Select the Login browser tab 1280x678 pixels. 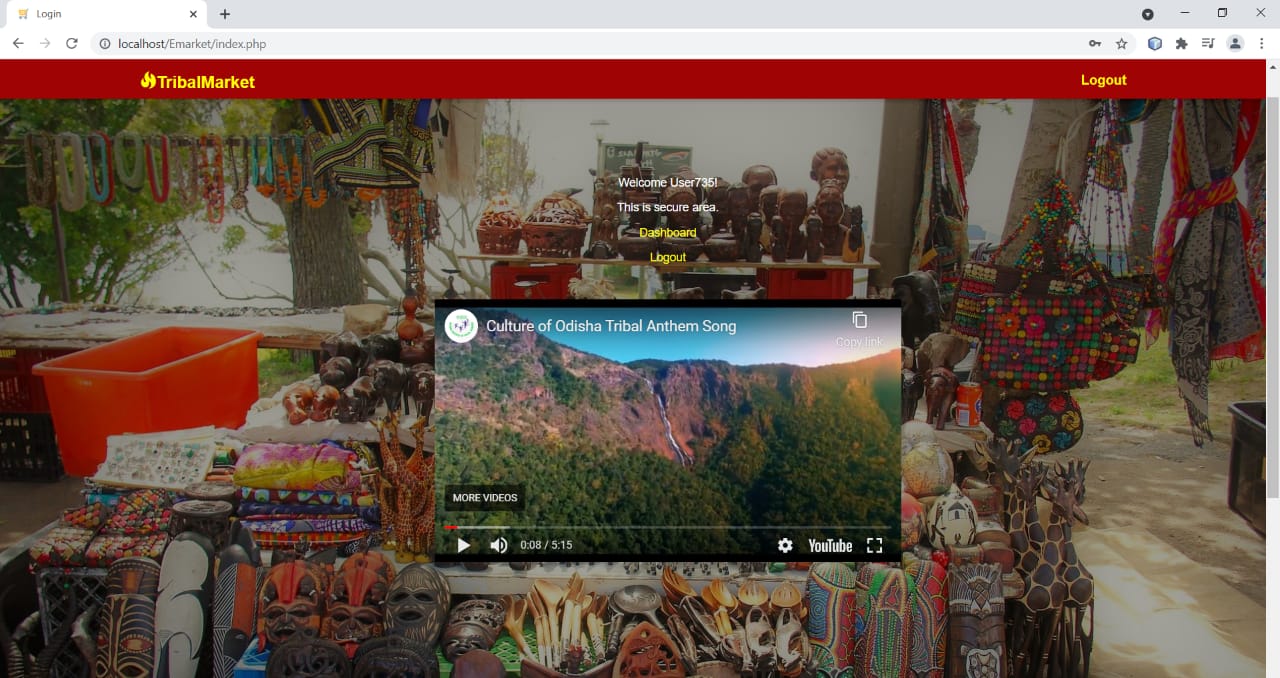[x=104, y=14]
